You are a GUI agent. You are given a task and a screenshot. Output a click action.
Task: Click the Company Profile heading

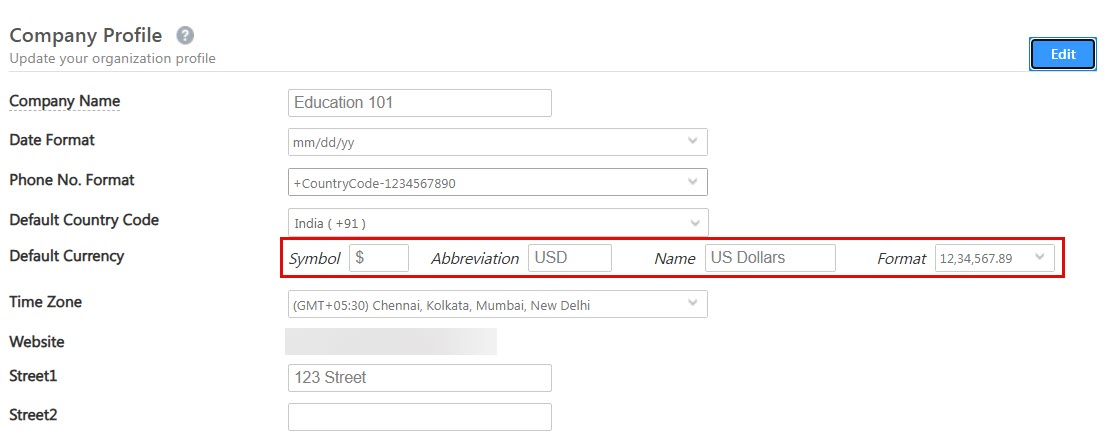point(86,35)
